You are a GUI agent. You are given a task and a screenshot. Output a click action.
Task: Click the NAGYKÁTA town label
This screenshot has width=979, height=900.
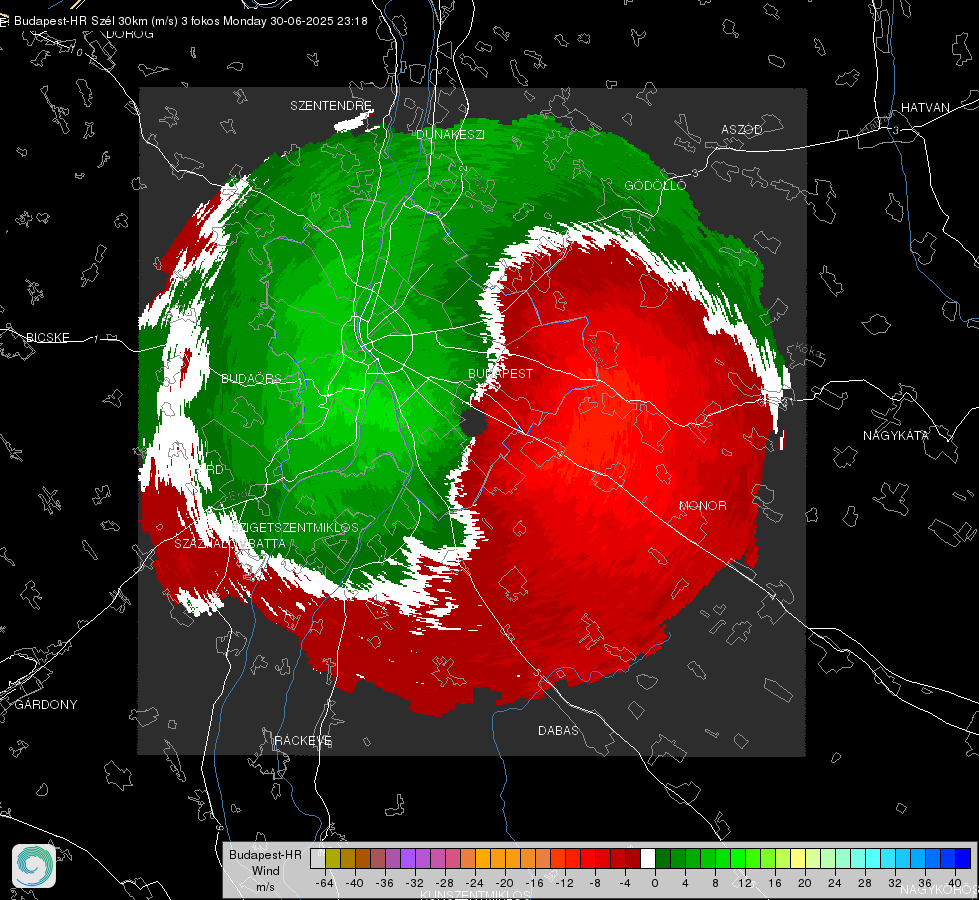(x=896, y=436)
